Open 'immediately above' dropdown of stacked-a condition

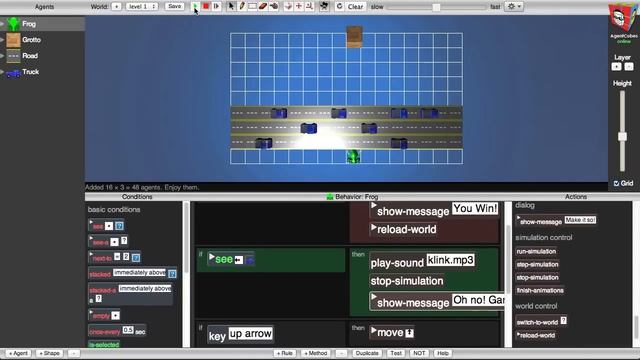(x=145, y=289)
